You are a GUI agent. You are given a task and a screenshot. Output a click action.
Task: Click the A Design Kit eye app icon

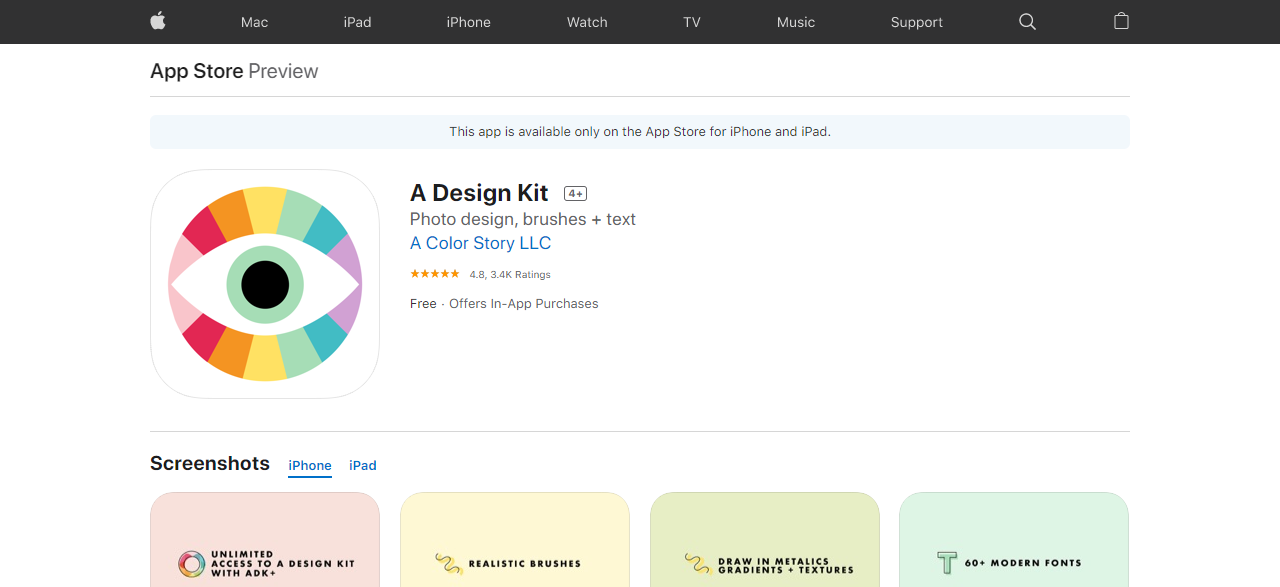(265, 284)
